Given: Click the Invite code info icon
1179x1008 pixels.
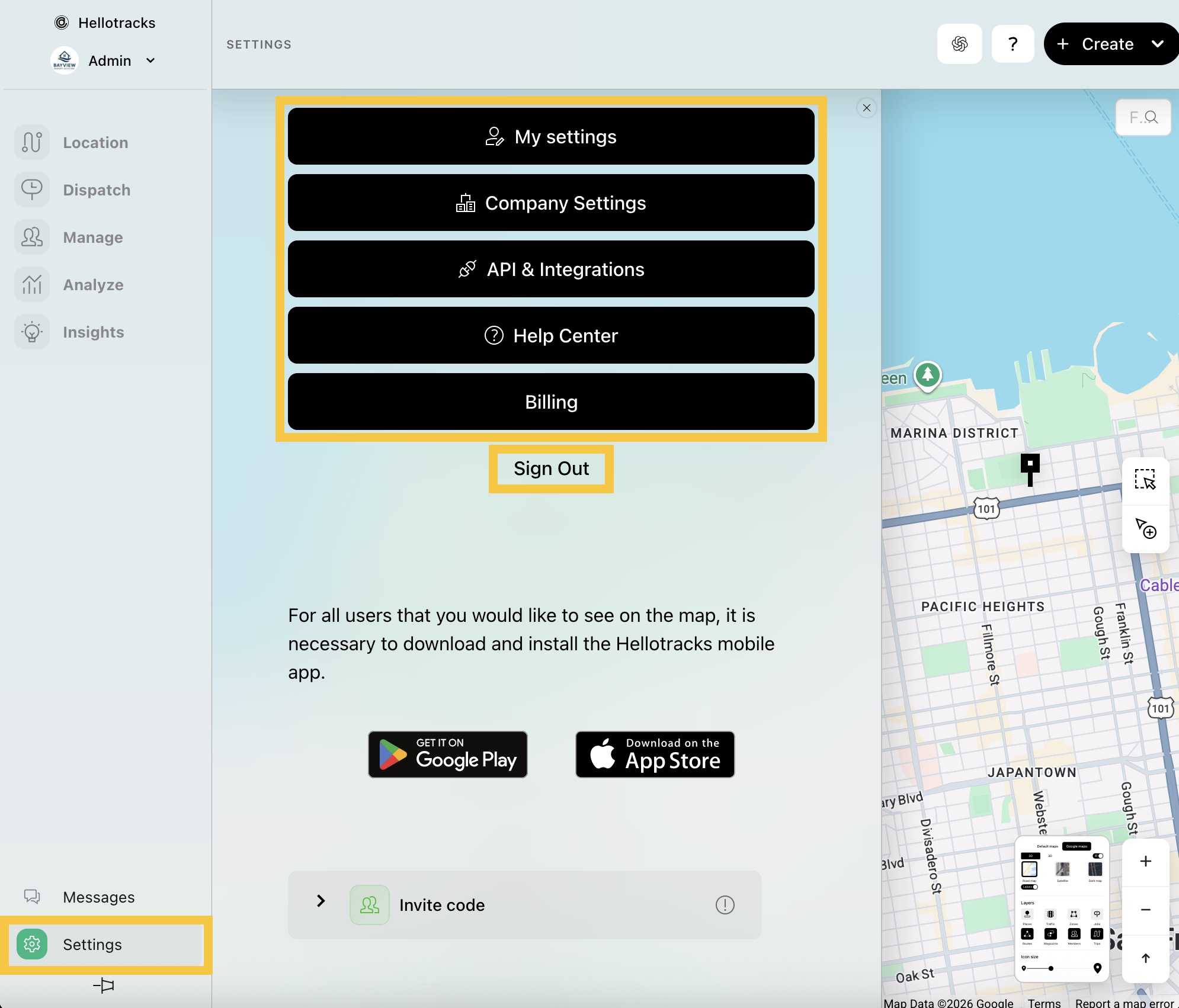Looking at the screenshot, I should (x=725, y=904).
